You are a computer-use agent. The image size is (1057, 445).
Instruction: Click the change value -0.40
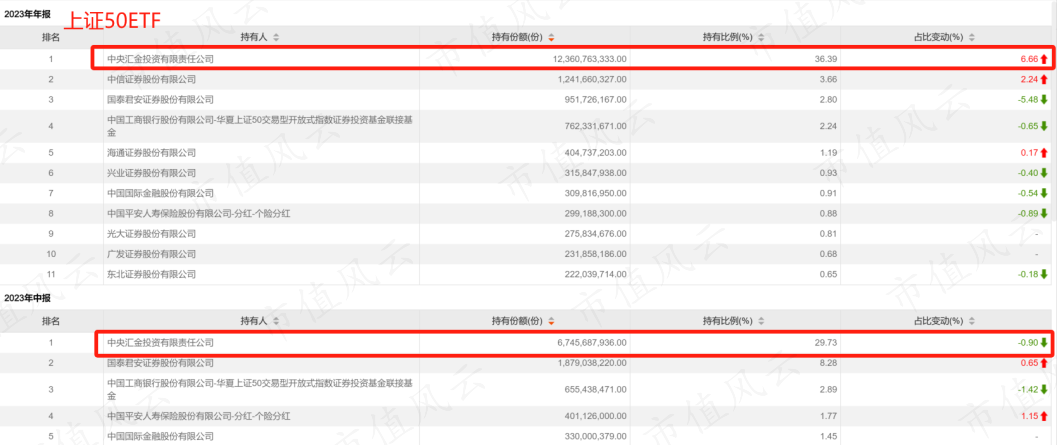(x=1027, y=173)
